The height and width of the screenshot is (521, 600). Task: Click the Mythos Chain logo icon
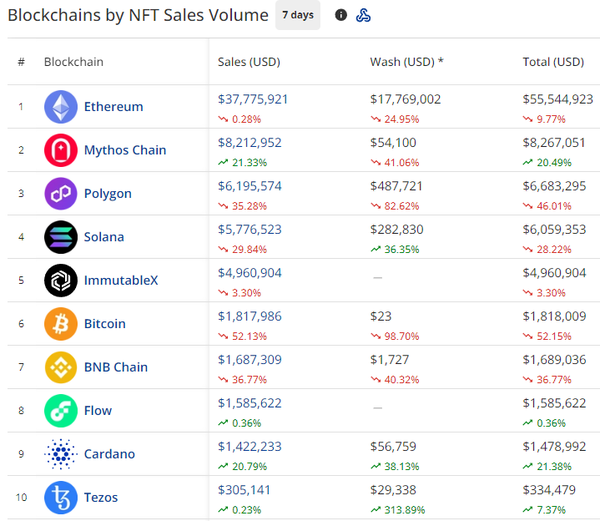61,150
